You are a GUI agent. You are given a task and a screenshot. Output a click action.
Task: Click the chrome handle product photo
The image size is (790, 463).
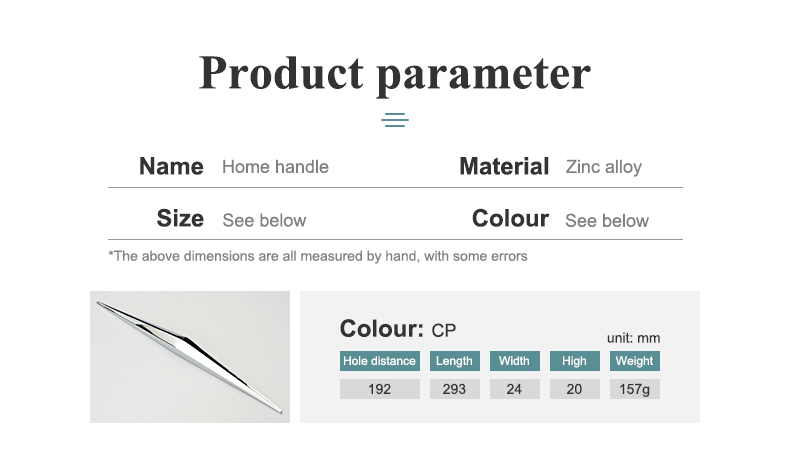190,357
